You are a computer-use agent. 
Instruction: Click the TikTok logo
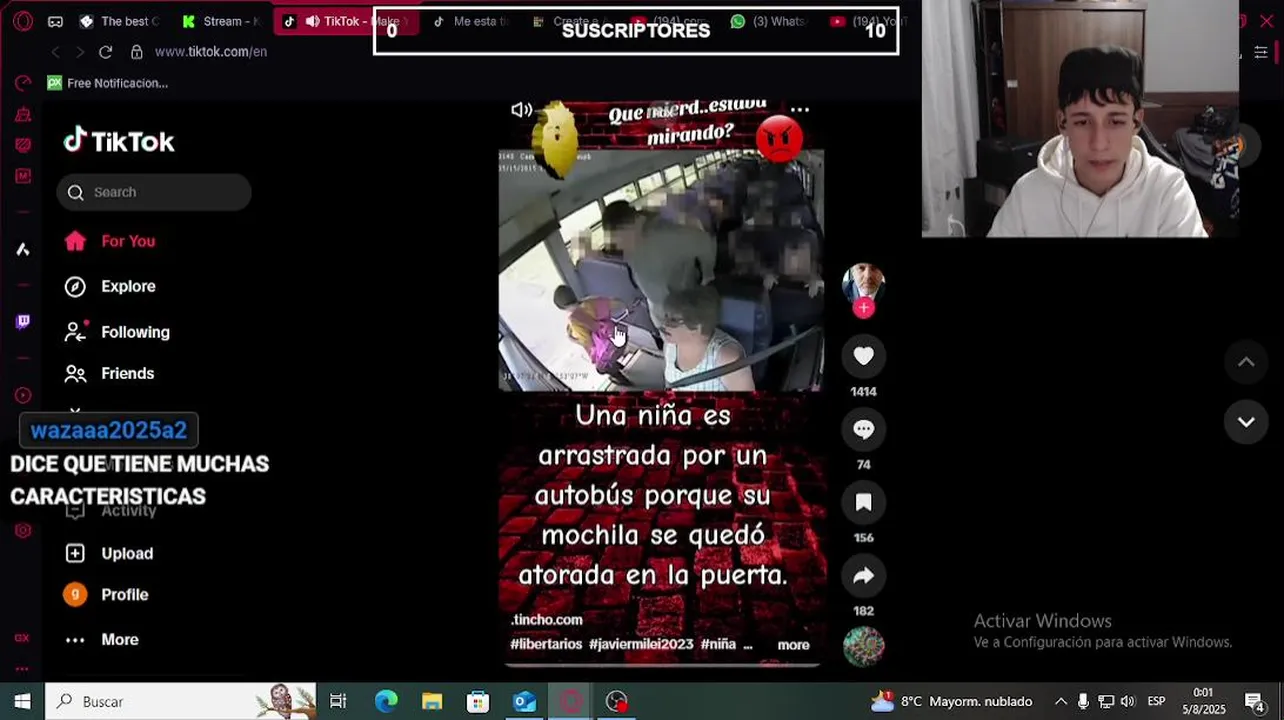click(x=119, y=141)
